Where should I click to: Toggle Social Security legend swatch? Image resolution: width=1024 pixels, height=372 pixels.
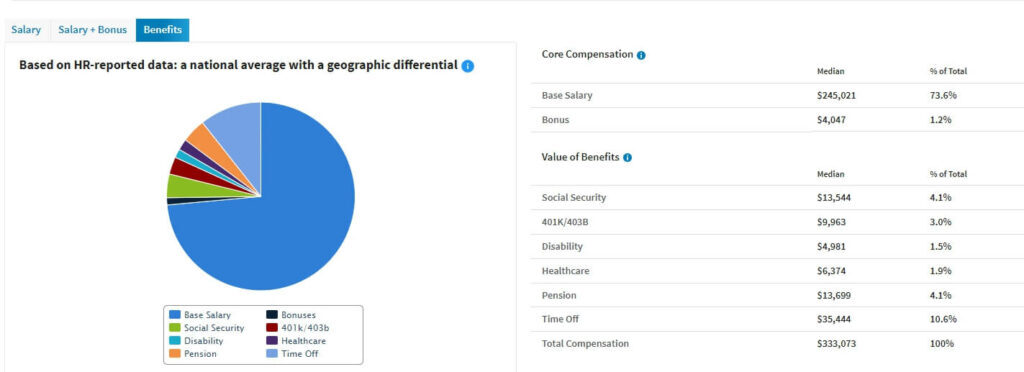coord(174,328)
